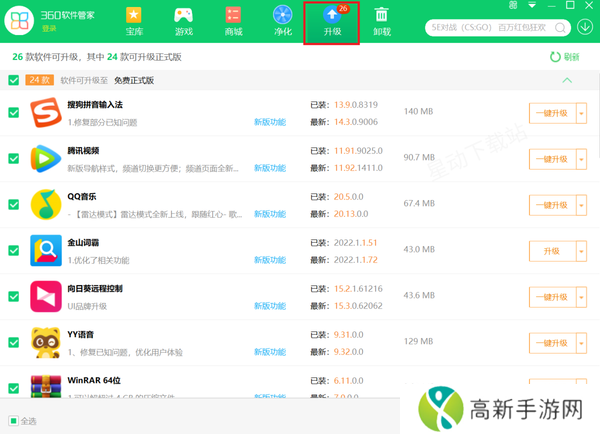Click the YY语音 raccoon app icon
600x434 pixels.
46,342
